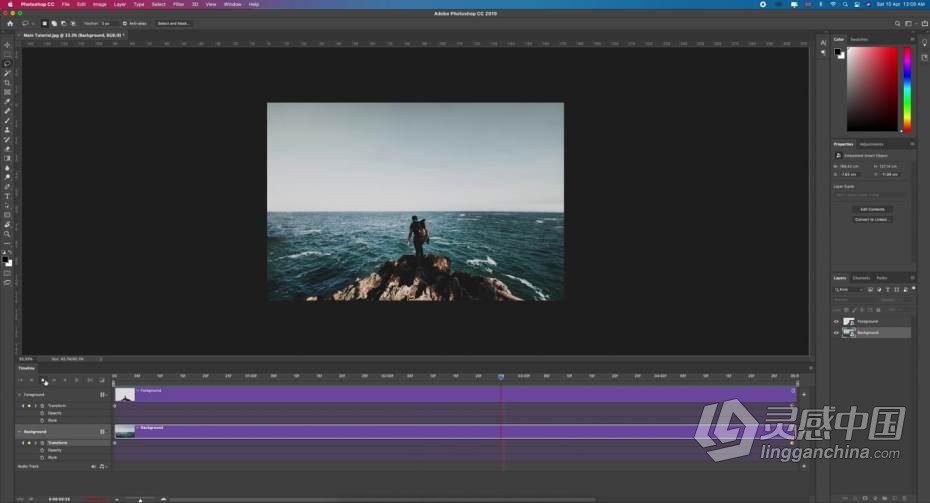Image resolution: width=930 pixels, height=503 pixels.
Task: Open the Filter menu
Action: tap(179, 4)
